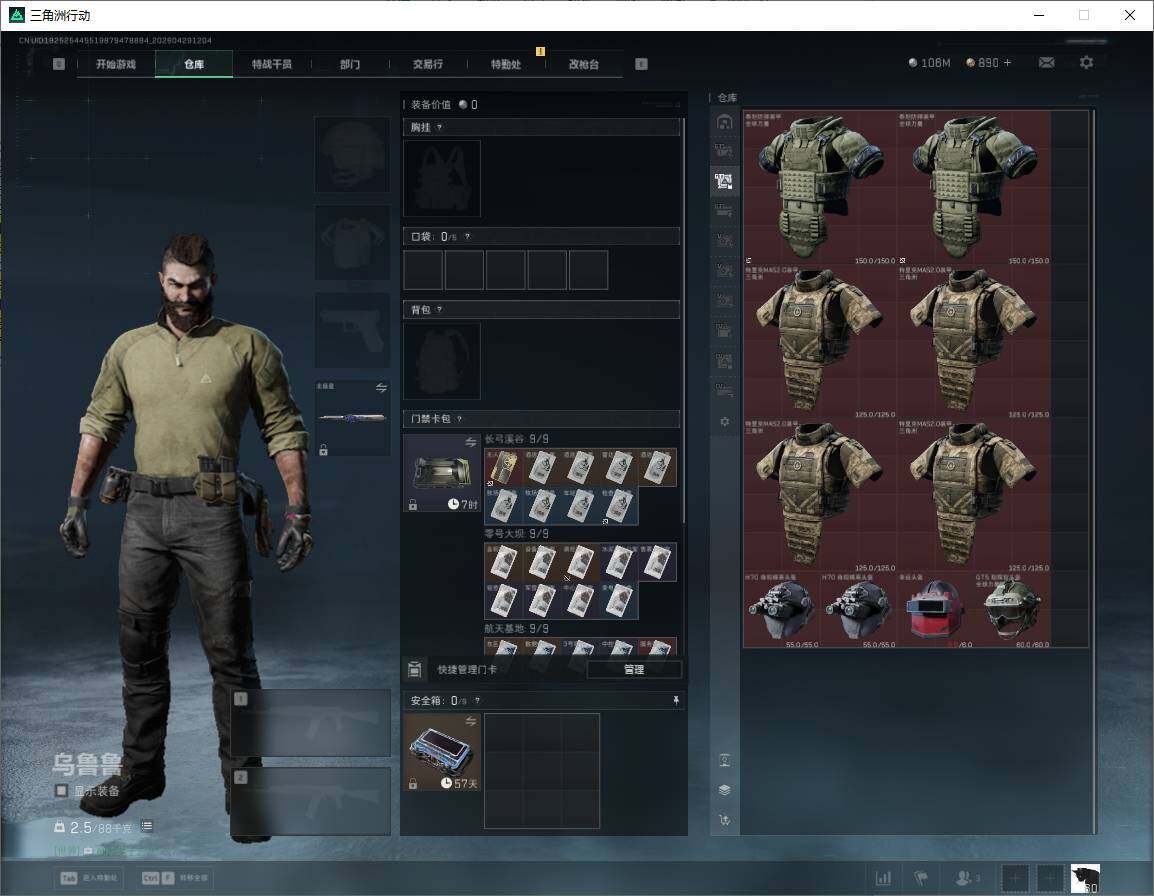Open the settings gear in top bar
Screen dimensions: 1154x896
[x=1086, y=63]
